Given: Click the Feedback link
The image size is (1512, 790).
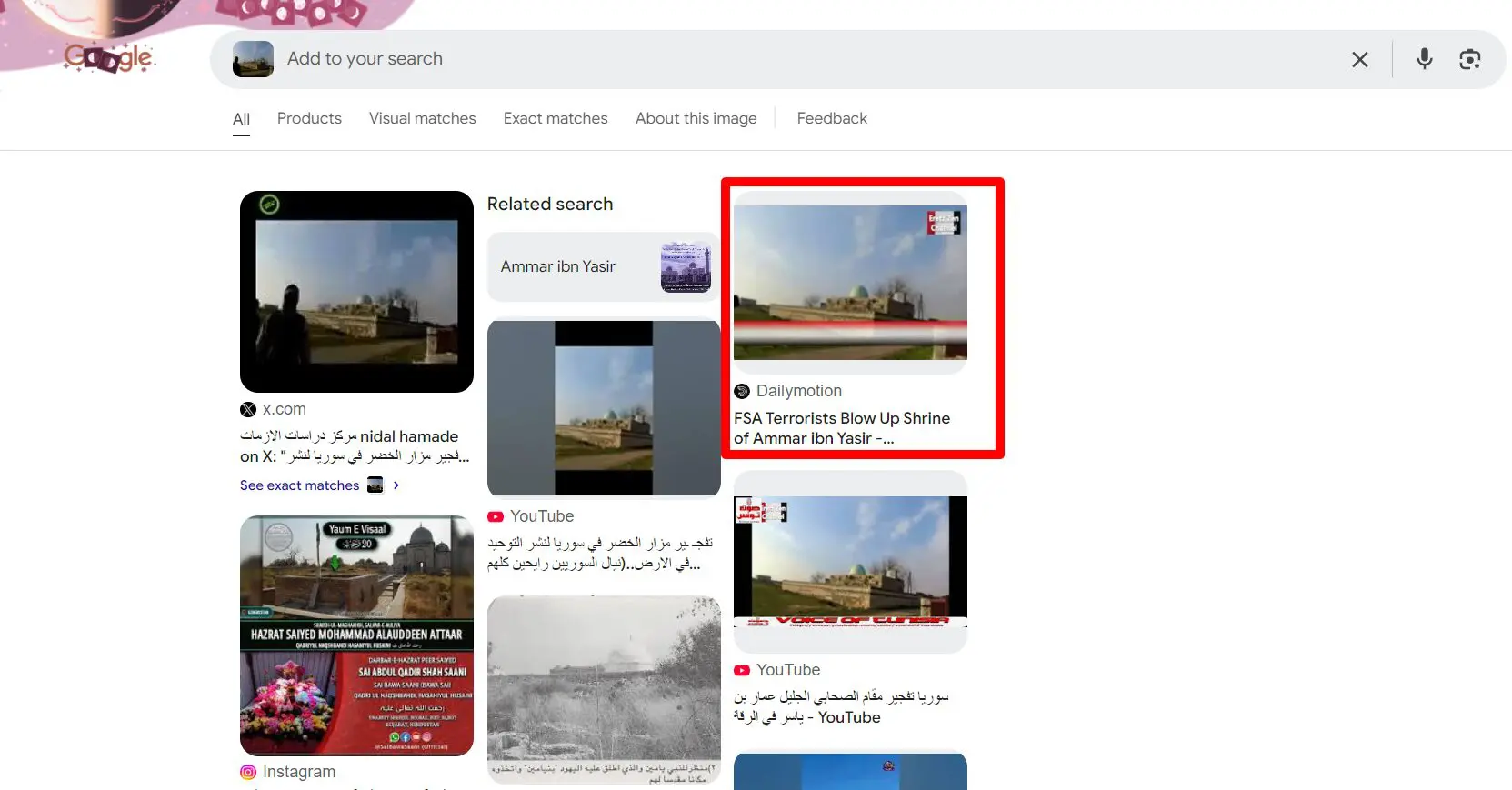Looking at the screenshot, I should tap(832, 118).
